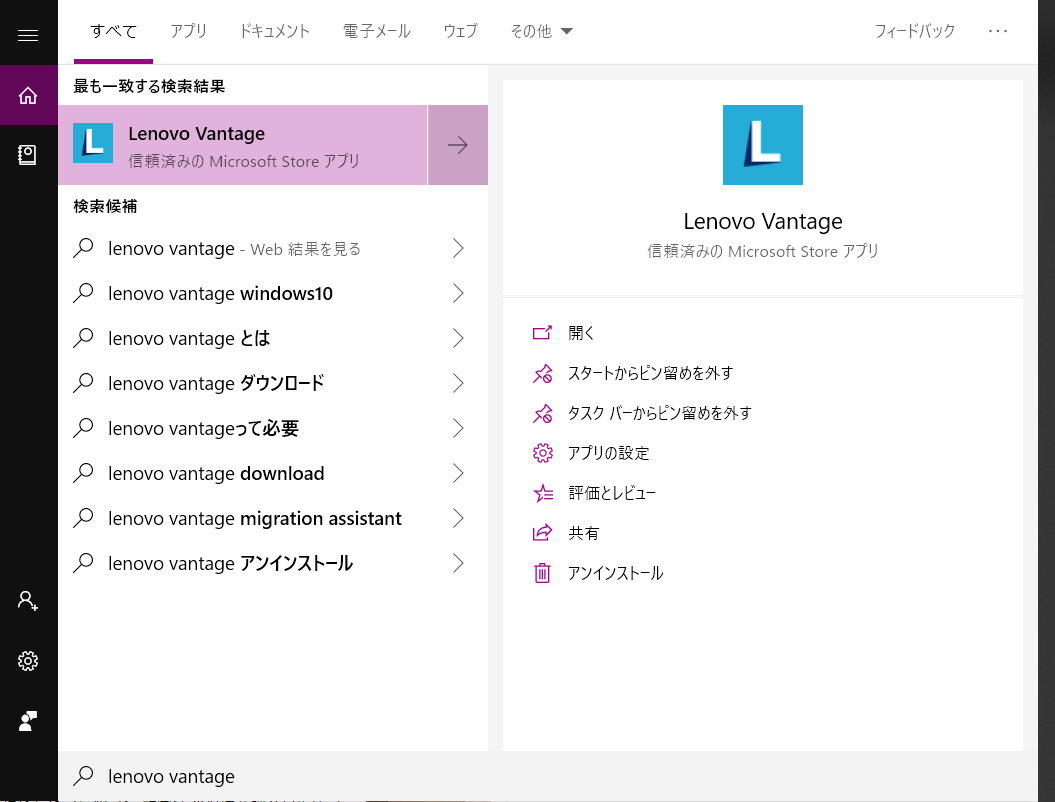Click search icon in bottom search box

(x=83, y=776)
